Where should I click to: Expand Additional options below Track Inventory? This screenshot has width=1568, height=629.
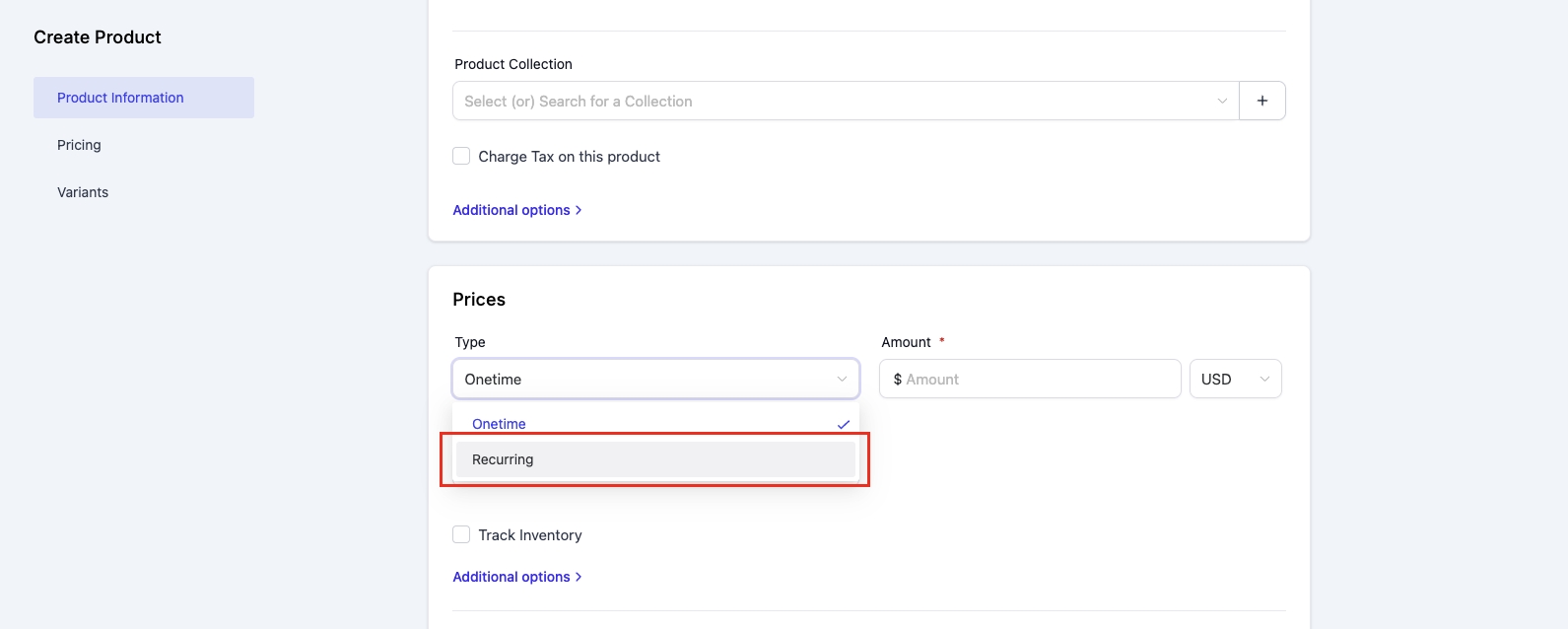tap(516, 577)
